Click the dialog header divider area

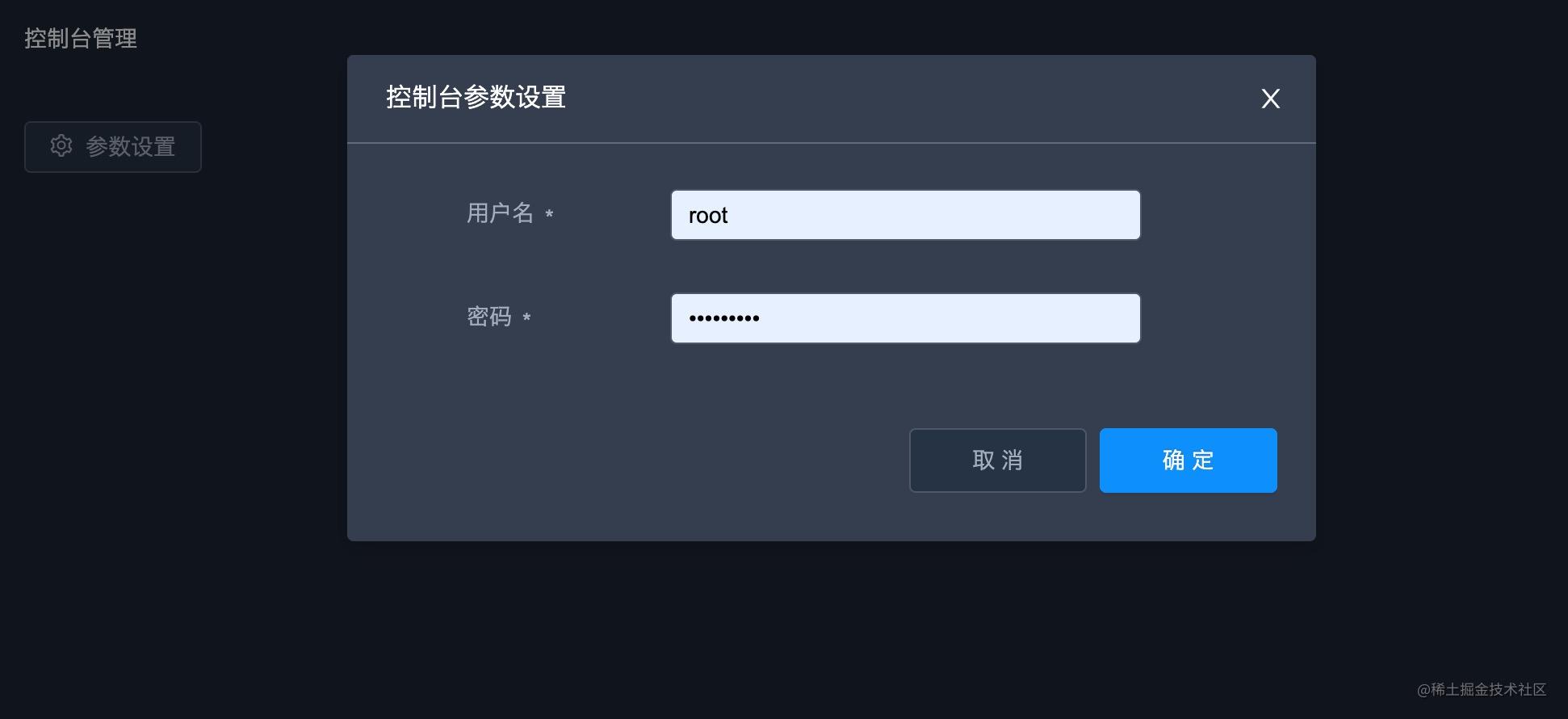pos(831,142)
